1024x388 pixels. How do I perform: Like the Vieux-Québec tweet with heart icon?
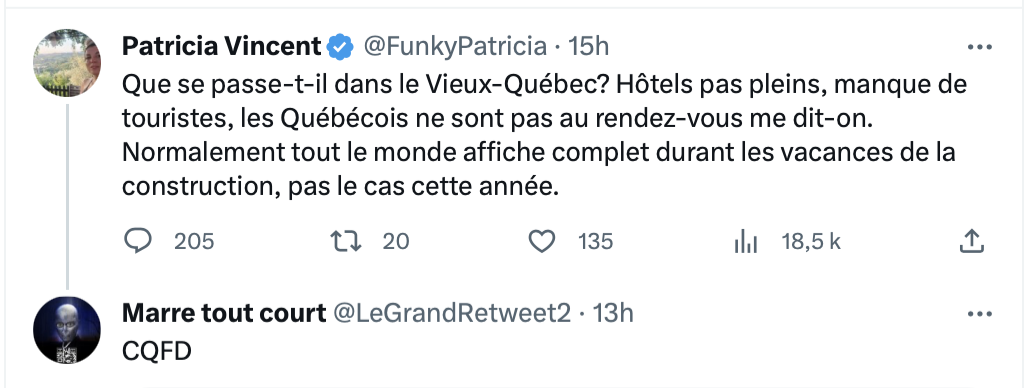click(541, 242)
